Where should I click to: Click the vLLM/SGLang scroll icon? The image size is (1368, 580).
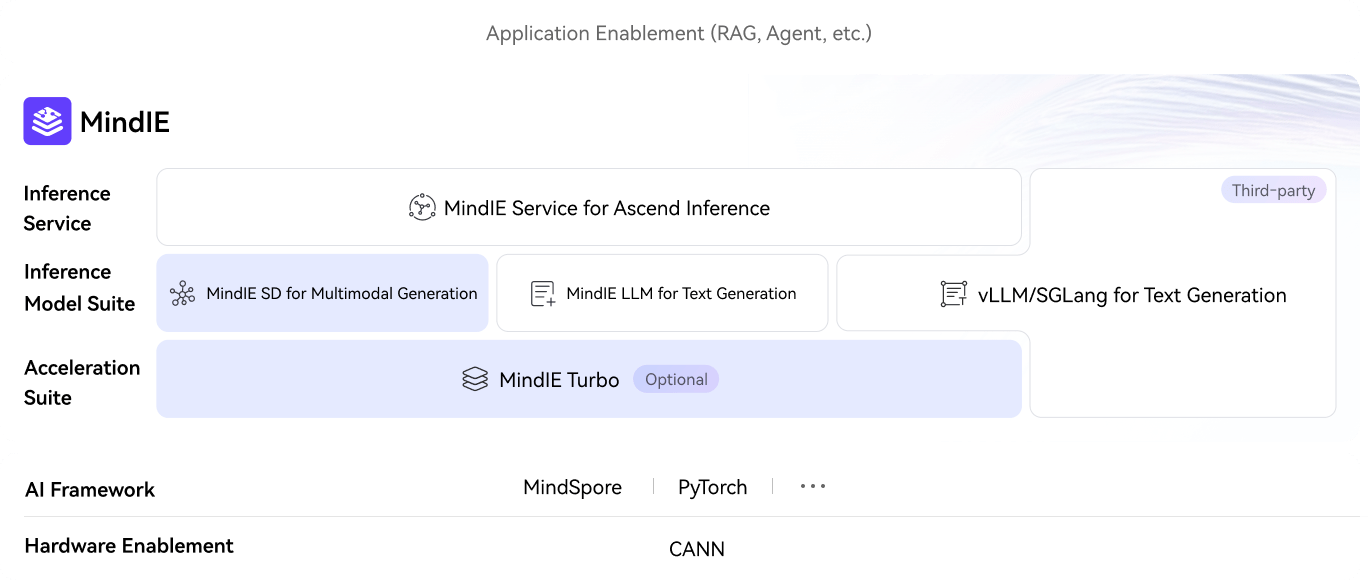point(954,295)
